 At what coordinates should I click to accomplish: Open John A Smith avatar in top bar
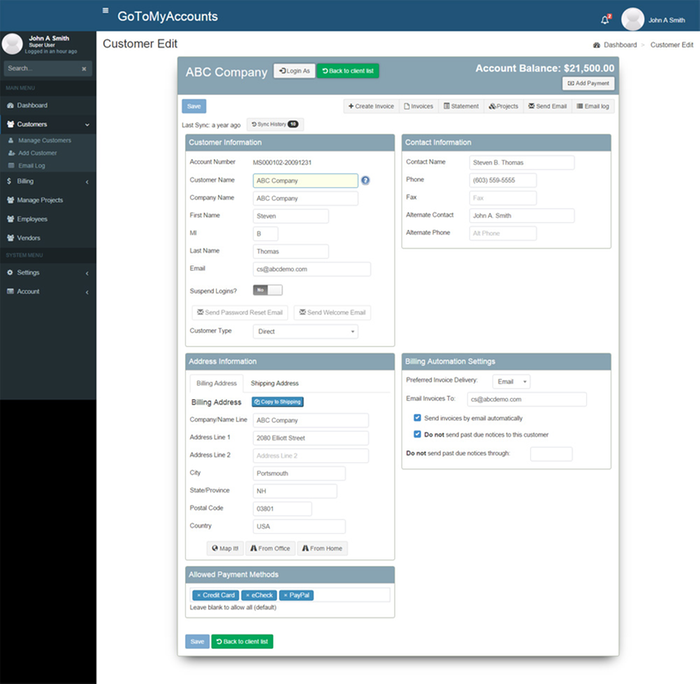(632, 20)
